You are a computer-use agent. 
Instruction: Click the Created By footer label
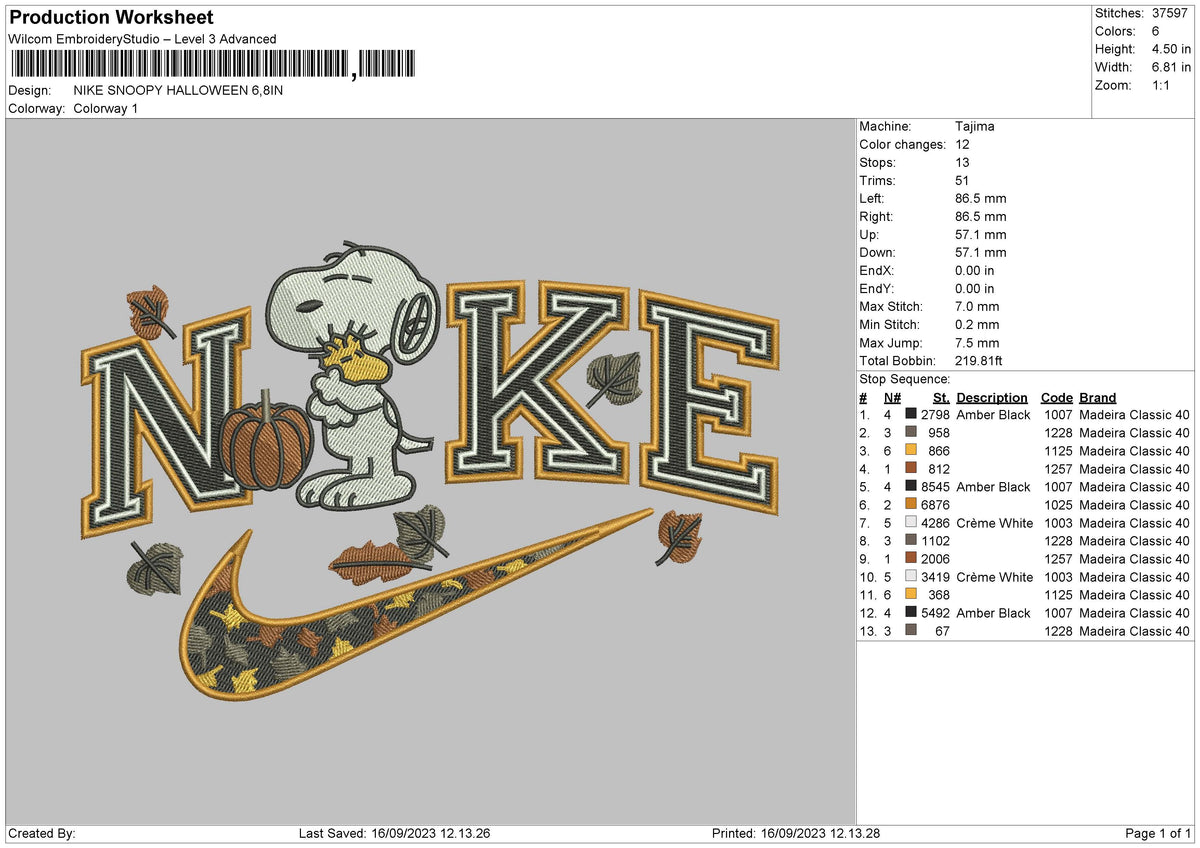[42, 833]
